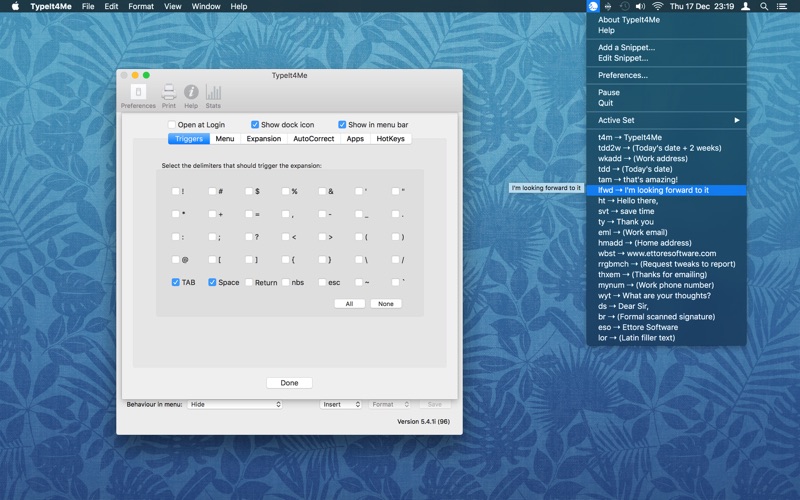Viewport: 800px width, 500px height.
Task: Switch to the AutoCorrect tab
Action: click(313, 139)
